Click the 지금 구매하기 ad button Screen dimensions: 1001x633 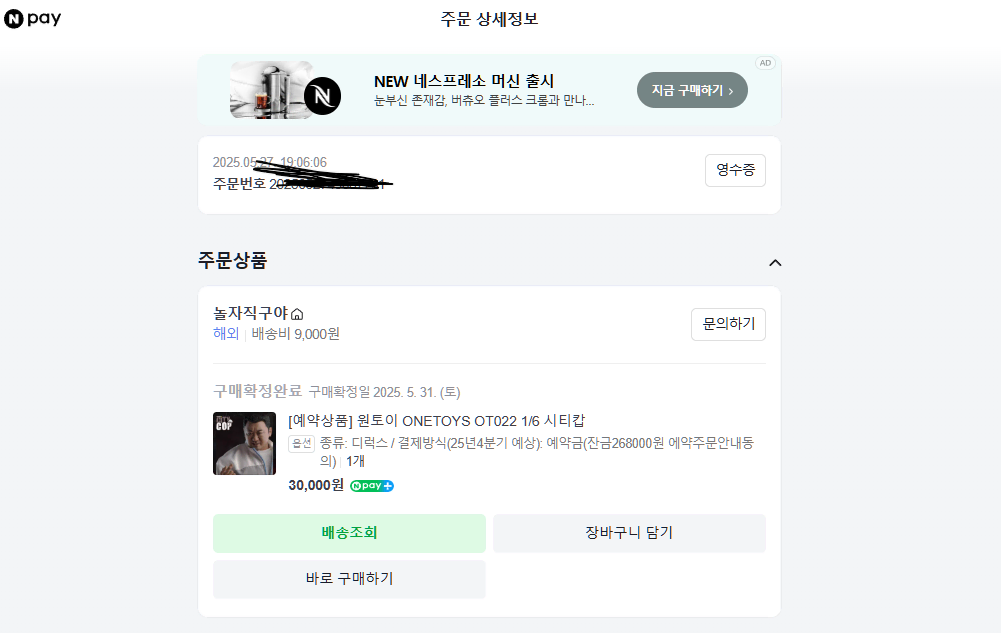tap(691, 89)
